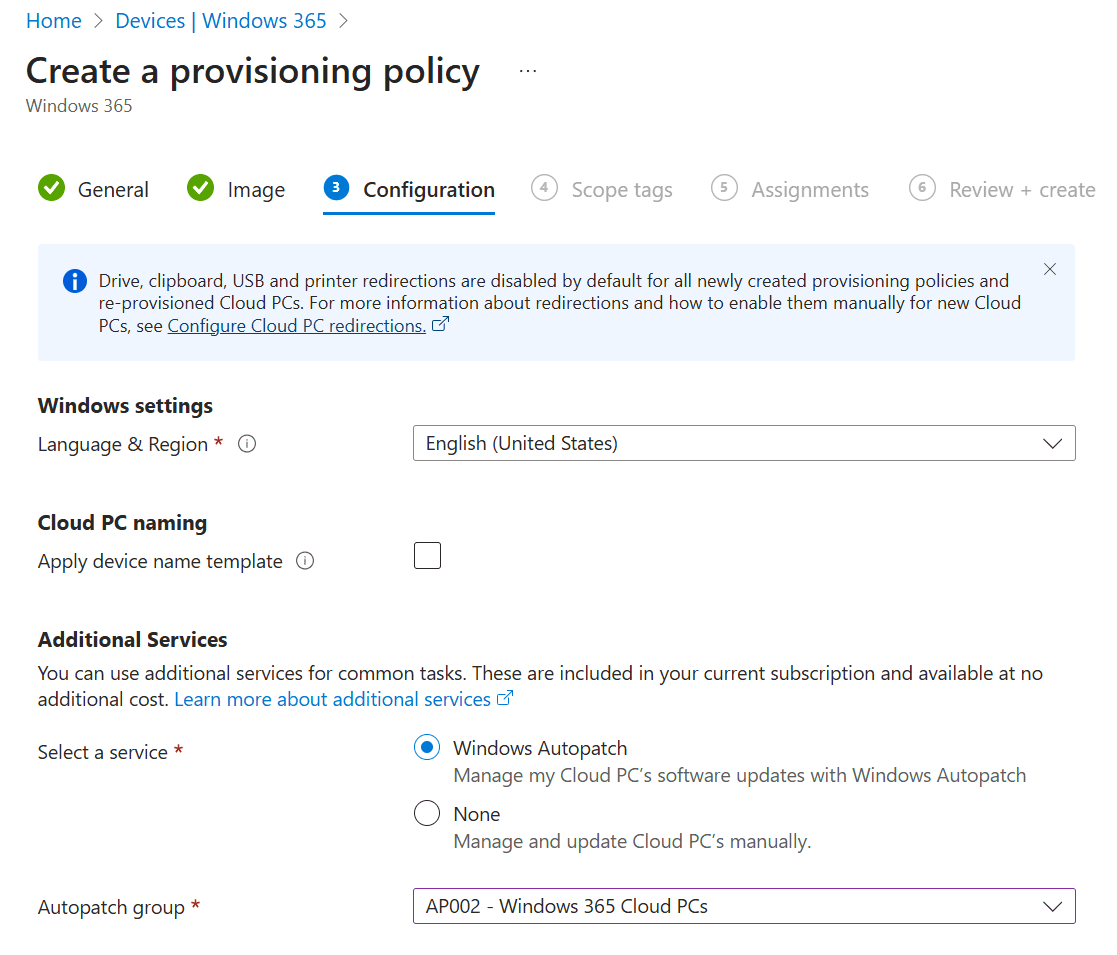Click the ellipsis next to page title

click(528, 71)
